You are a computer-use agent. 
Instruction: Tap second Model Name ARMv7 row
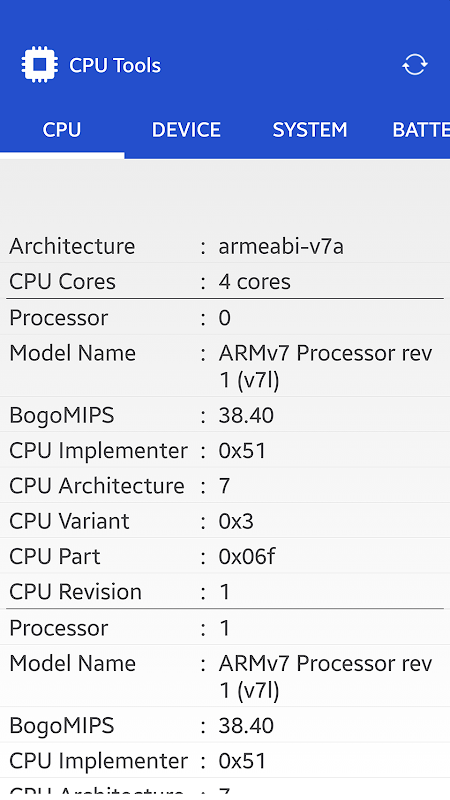(225, 677)
